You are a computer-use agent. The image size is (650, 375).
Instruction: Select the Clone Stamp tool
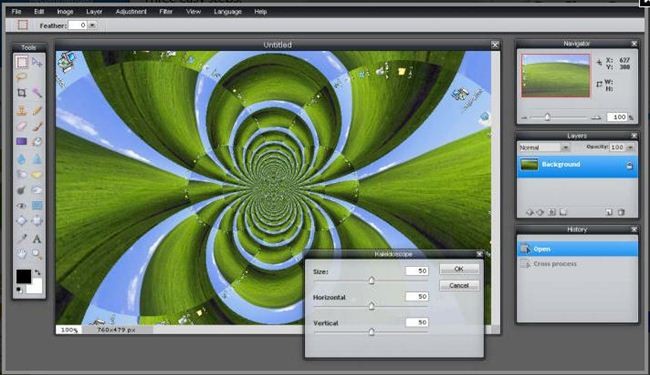coord(22,110)
